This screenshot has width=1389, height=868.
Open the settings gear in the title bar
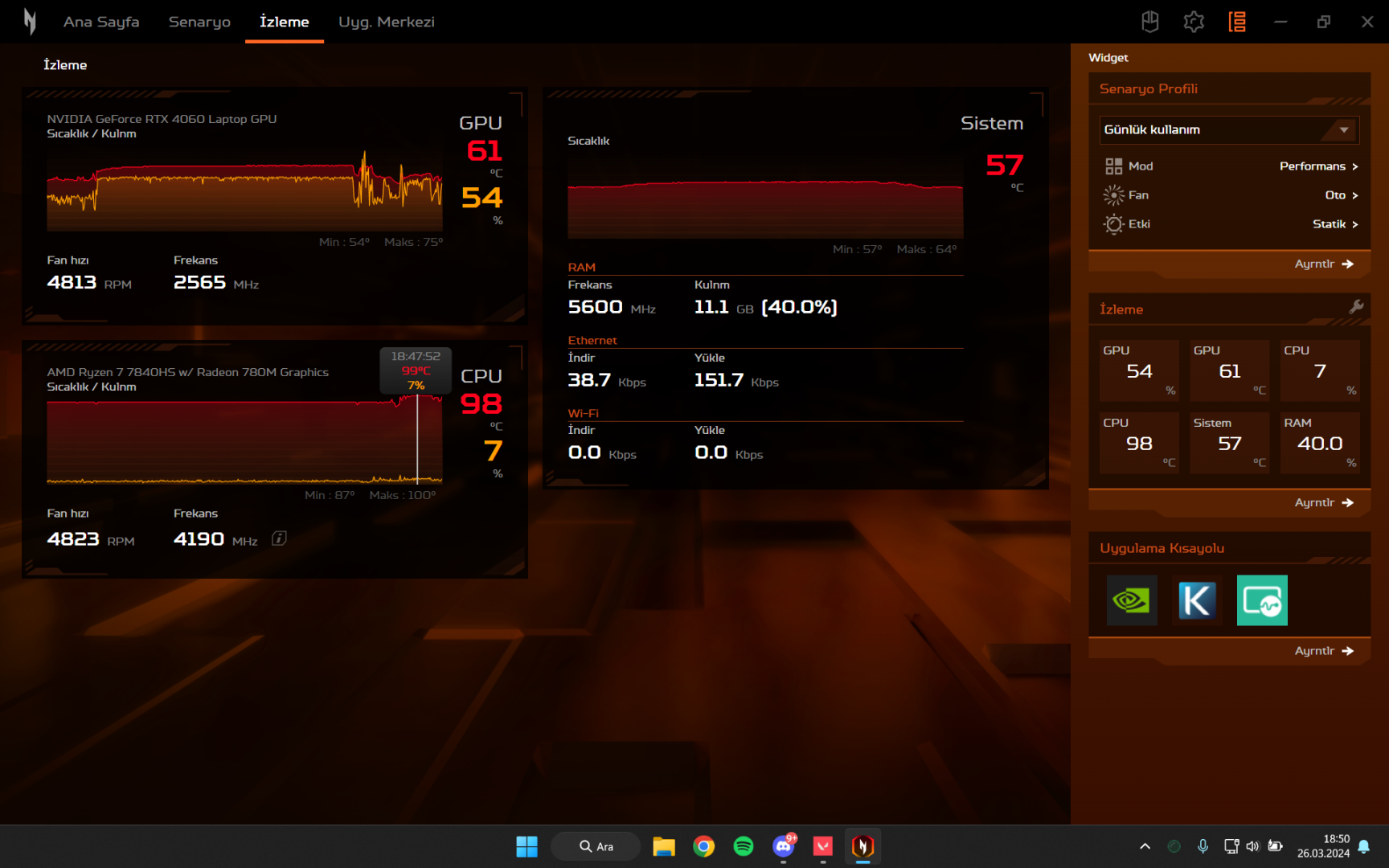click(x=1194, y=22)
